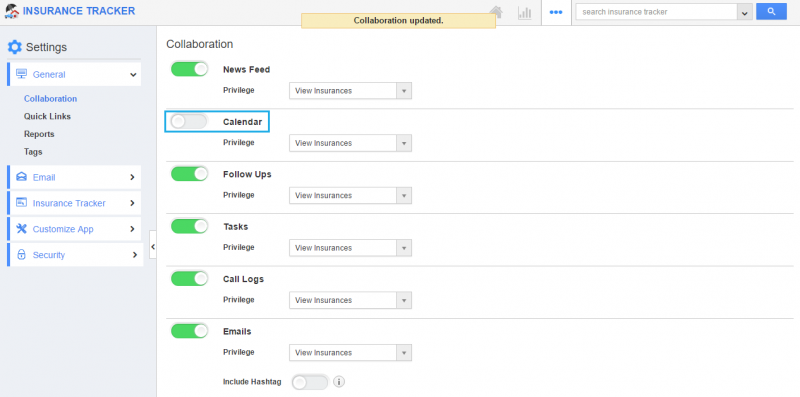Expand the Email section chevron
800x397 pixels.
[x=132, y=178]
